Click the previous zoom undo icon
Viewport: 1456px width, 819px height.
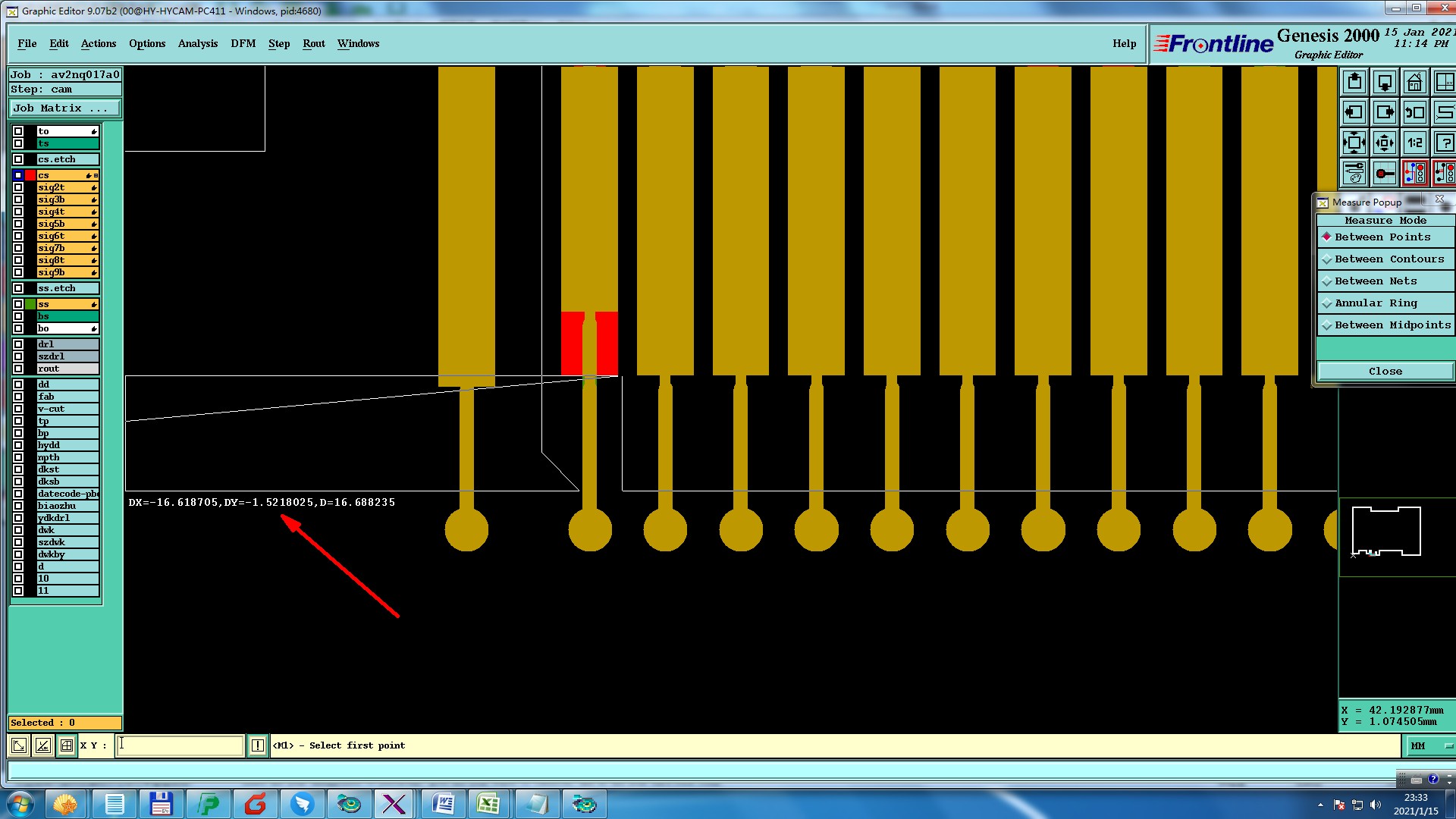coord(1414,112)
